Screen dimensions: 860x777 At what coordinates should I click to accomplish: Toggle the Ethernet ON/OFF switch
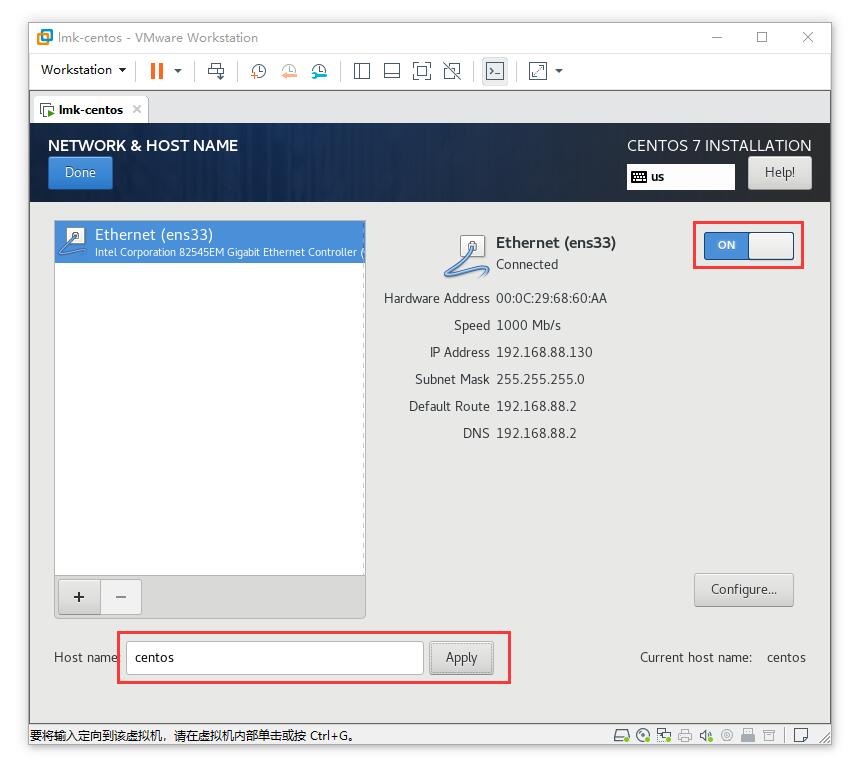tap(749, 245)
